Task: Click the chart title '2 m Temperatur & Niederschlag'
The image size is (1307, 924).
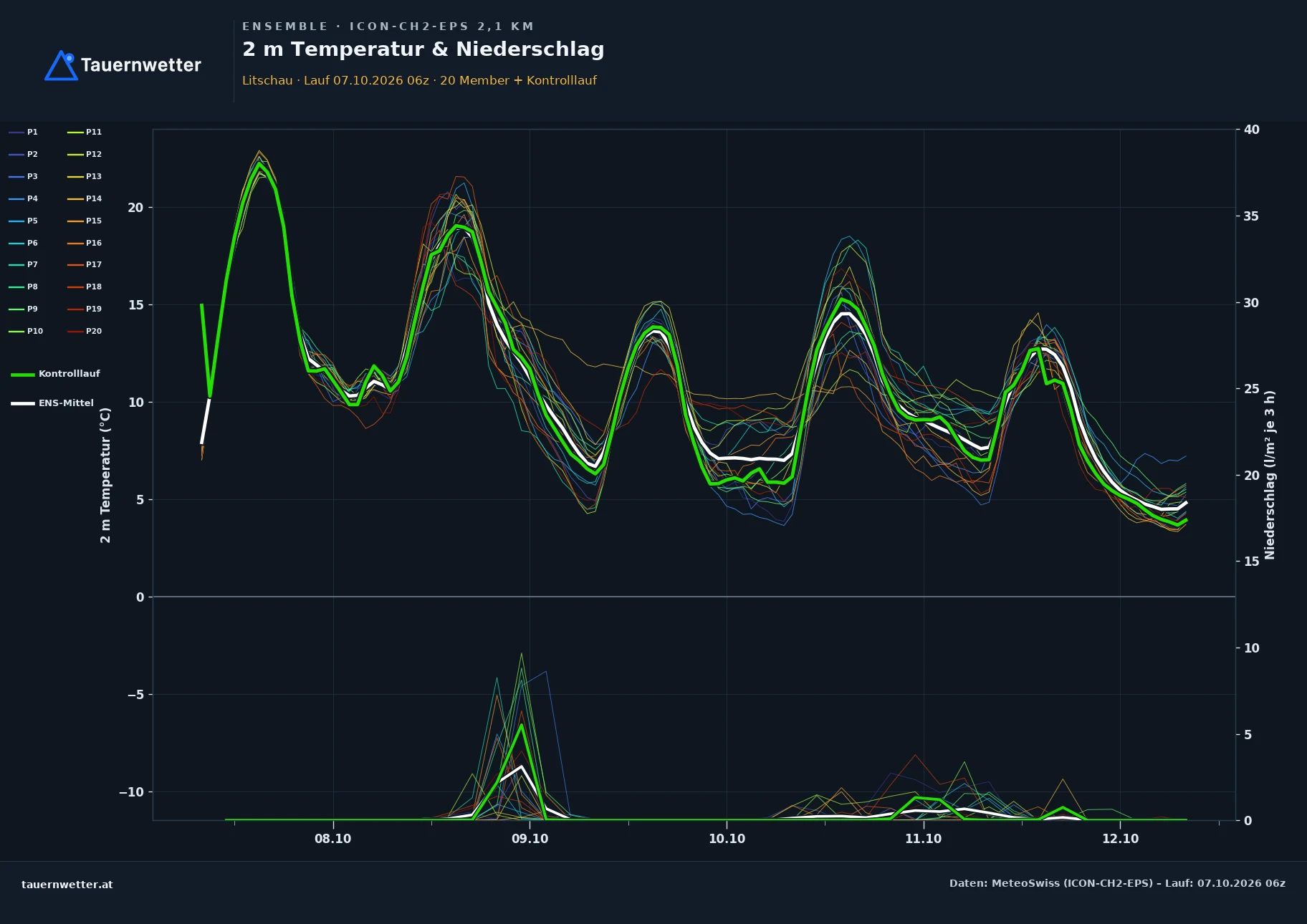Action: (x=423, y=49)
